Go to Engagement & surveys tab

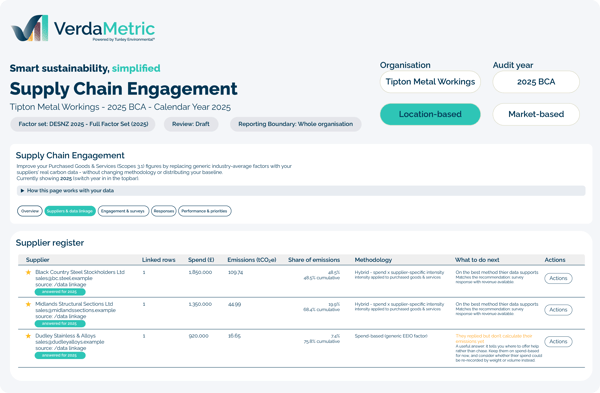click(x=123, y=211)
